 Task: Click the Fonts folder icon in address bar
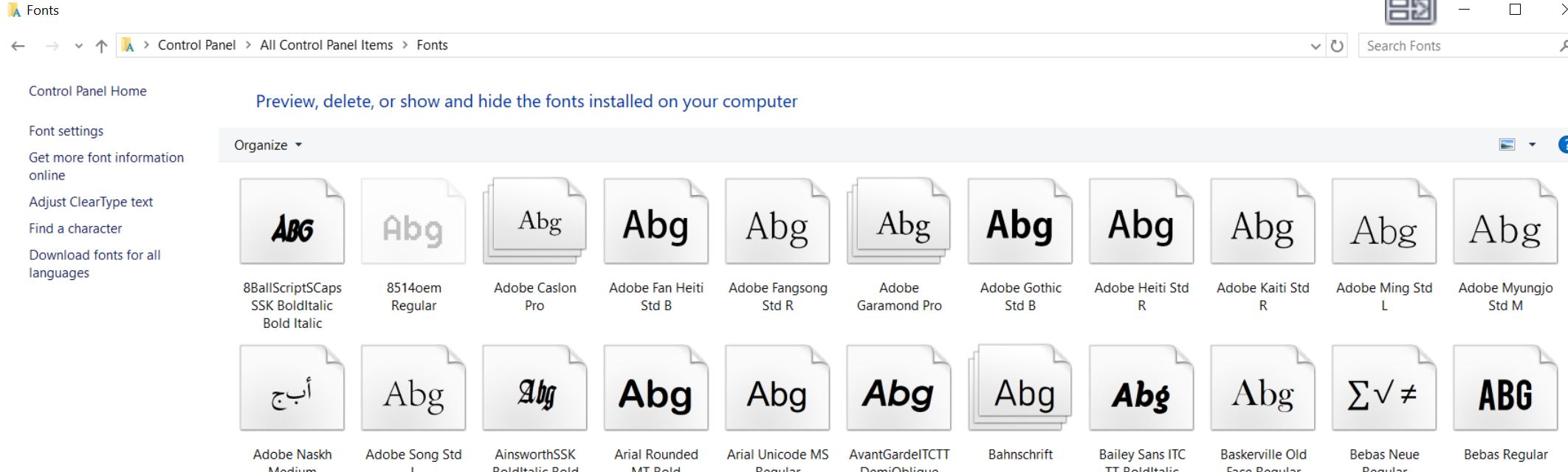pyautogui.click(x=128, y=45)
